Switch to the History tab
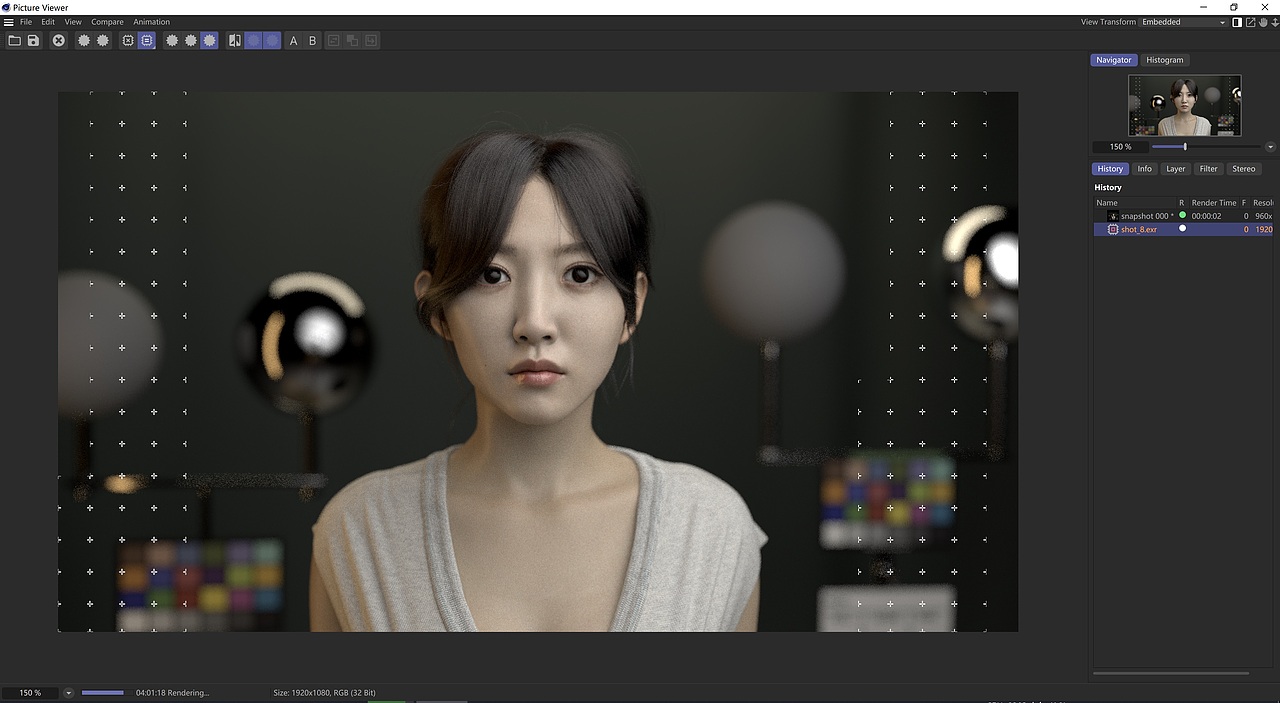Screen dimensions: 1280x703 click(1109, 169)
